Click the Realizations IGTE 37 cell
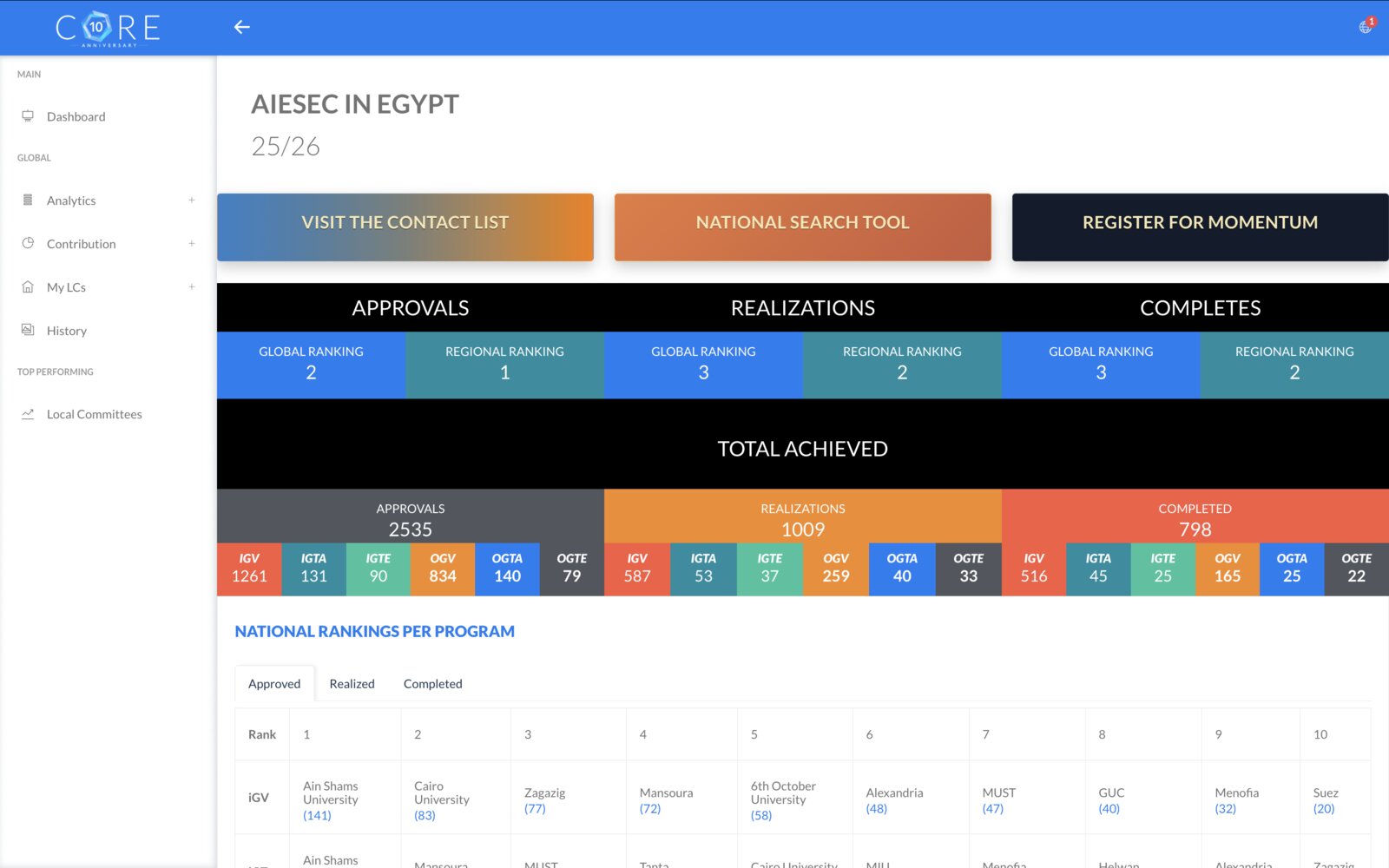1389x868 pixels. pos(770,569)
